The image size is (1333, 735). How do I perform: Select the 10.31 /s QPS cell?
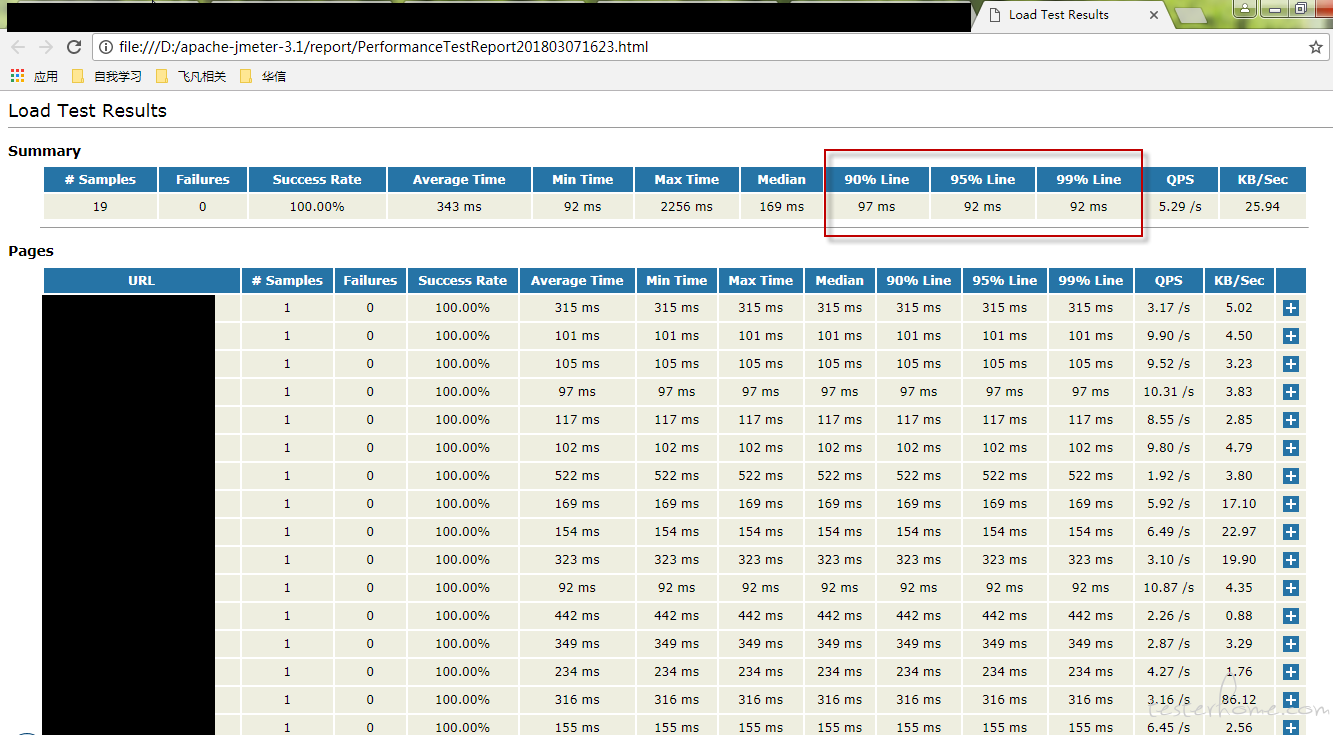1168,392
